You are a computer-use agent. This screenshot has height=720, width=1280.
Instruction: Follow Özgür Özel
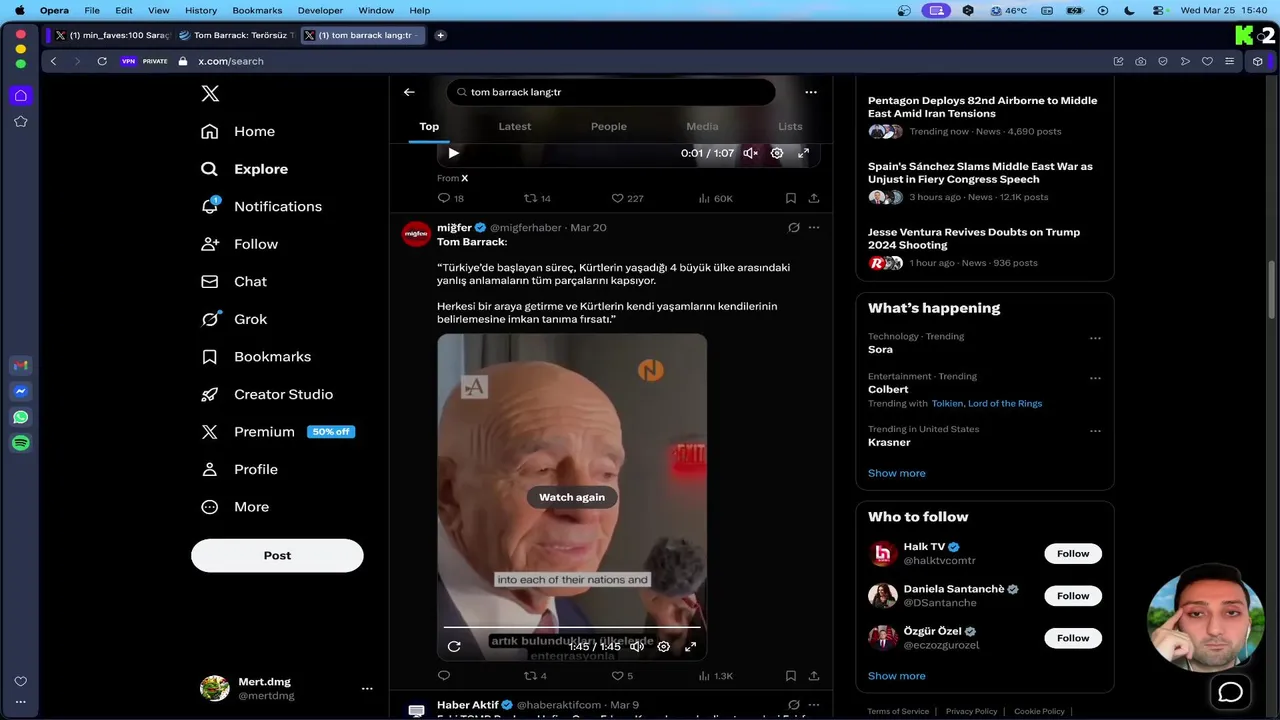click(x=1073, y=638)
